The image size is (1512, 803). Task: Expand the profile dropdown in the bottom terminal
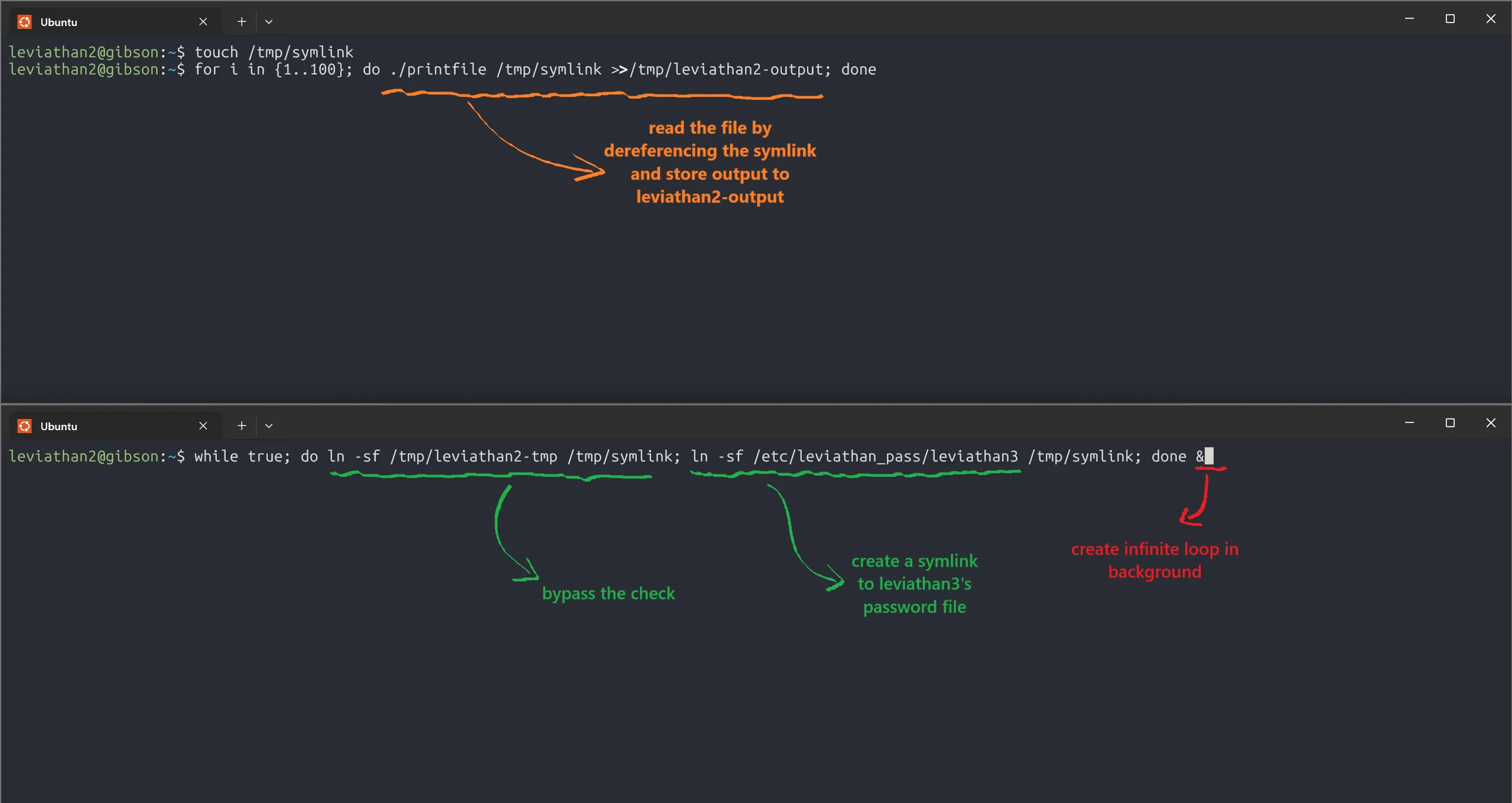coord(269,426)
